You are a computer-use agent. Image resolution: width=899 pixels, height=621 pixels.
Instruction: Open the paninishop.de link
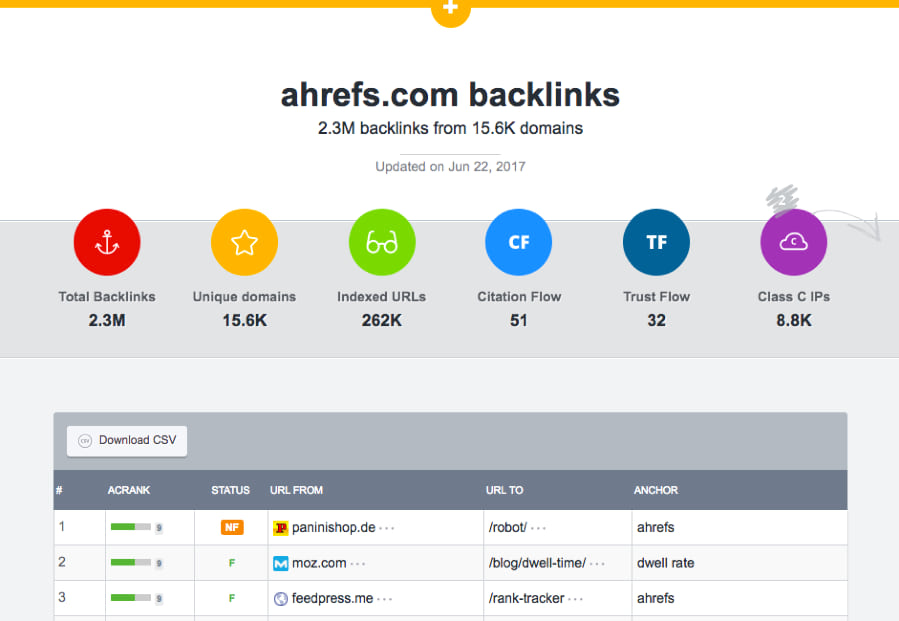click(x=334, y=528)
